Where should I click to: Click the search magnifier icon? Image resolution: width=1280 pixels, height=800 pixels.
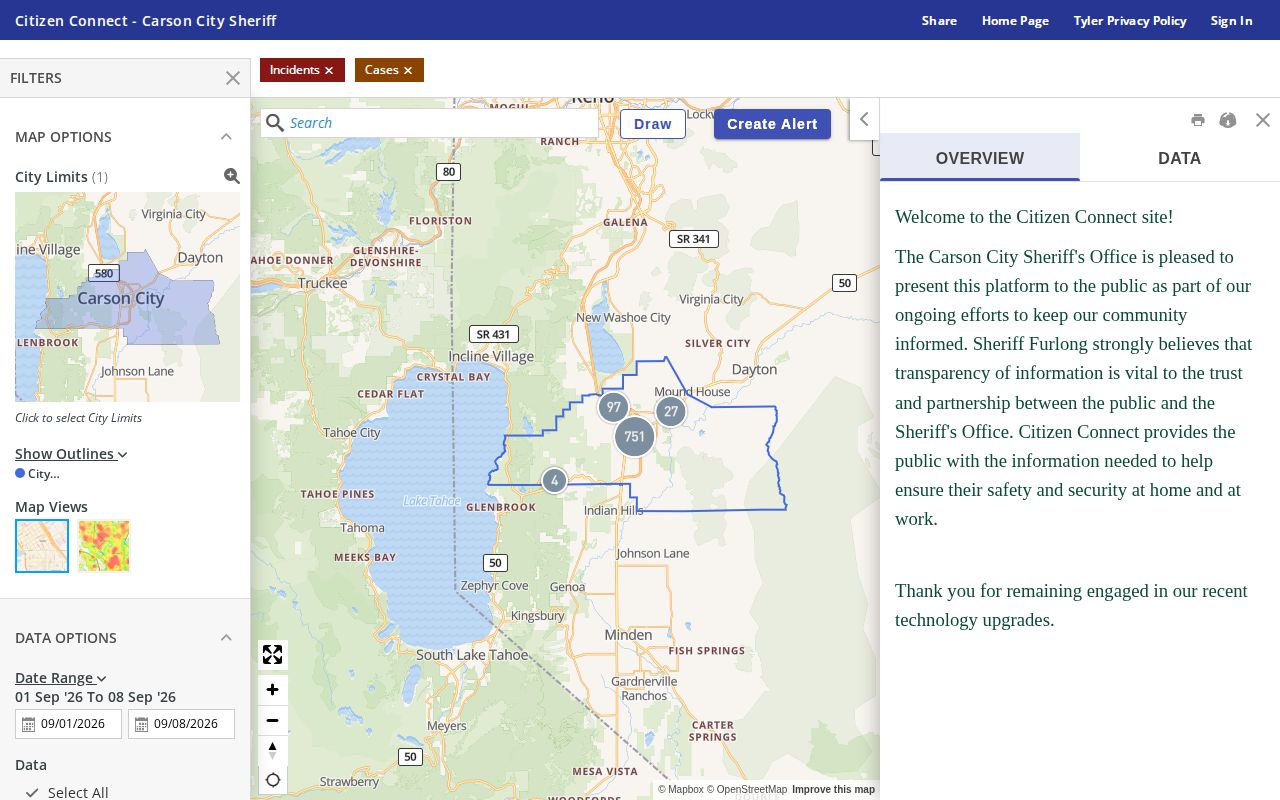point(275,123)
